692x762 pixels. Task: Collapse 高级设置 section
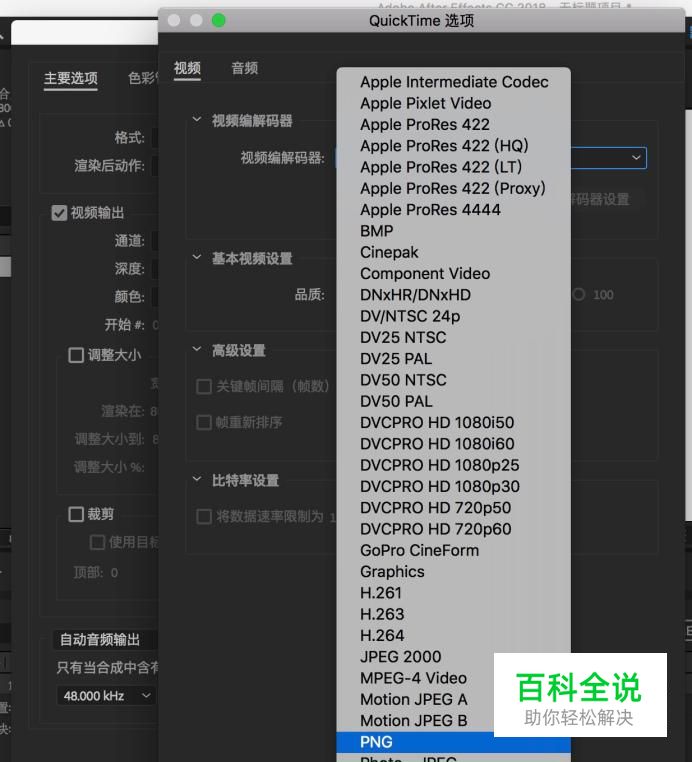pos(197,349)
